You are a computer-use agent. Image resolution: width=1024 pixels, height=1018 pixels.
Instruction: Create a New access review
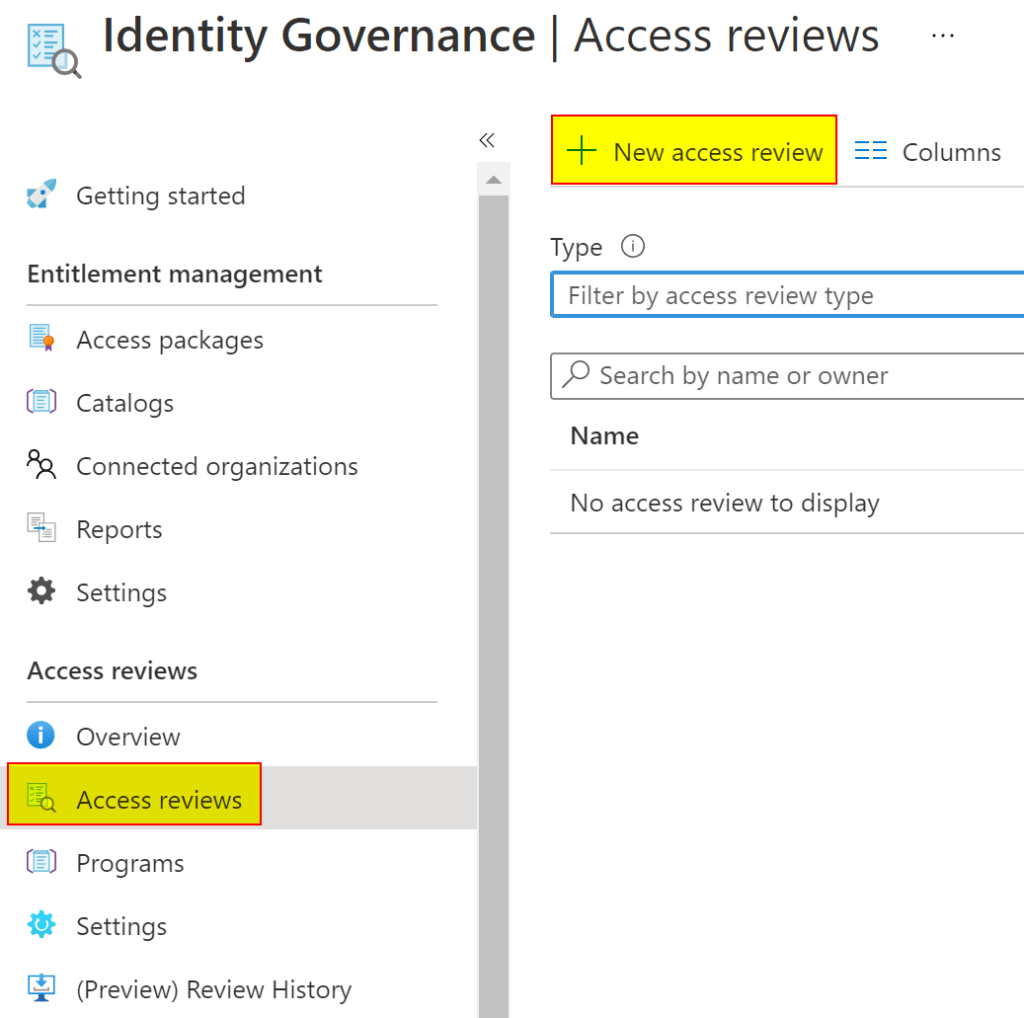[x=694, y=151]
